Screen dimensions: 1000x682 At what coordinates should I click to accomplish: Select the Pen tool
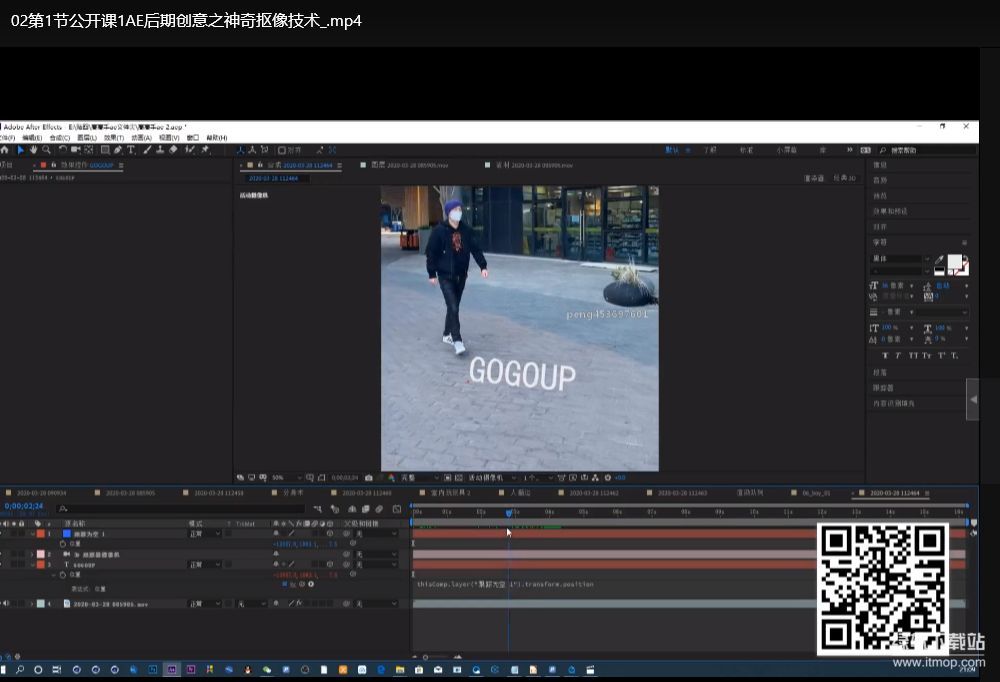point(118,150)
